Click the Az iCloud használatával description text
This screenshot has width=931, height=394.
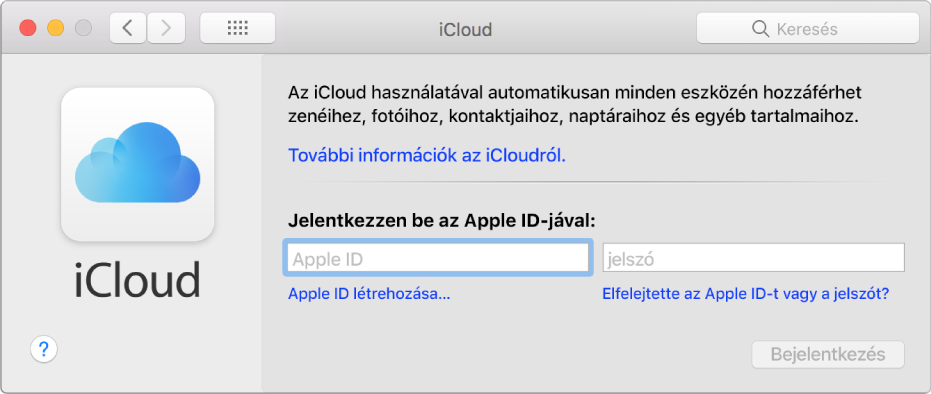click(x=574, y=104)
